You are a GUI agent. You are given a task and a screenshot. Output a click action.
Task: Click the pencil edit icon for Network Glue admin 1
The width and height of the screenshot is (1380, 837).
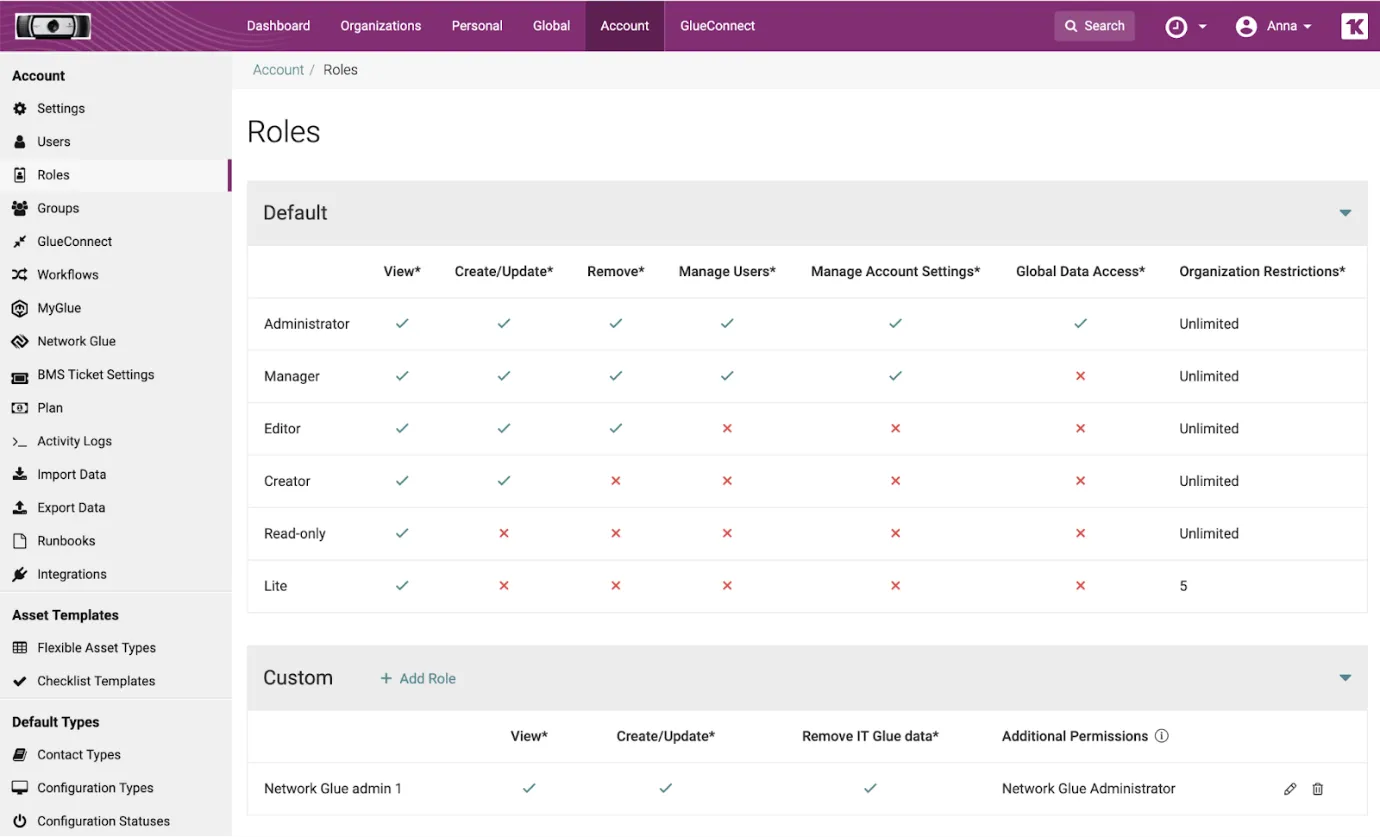click(x=1290, y=789)
